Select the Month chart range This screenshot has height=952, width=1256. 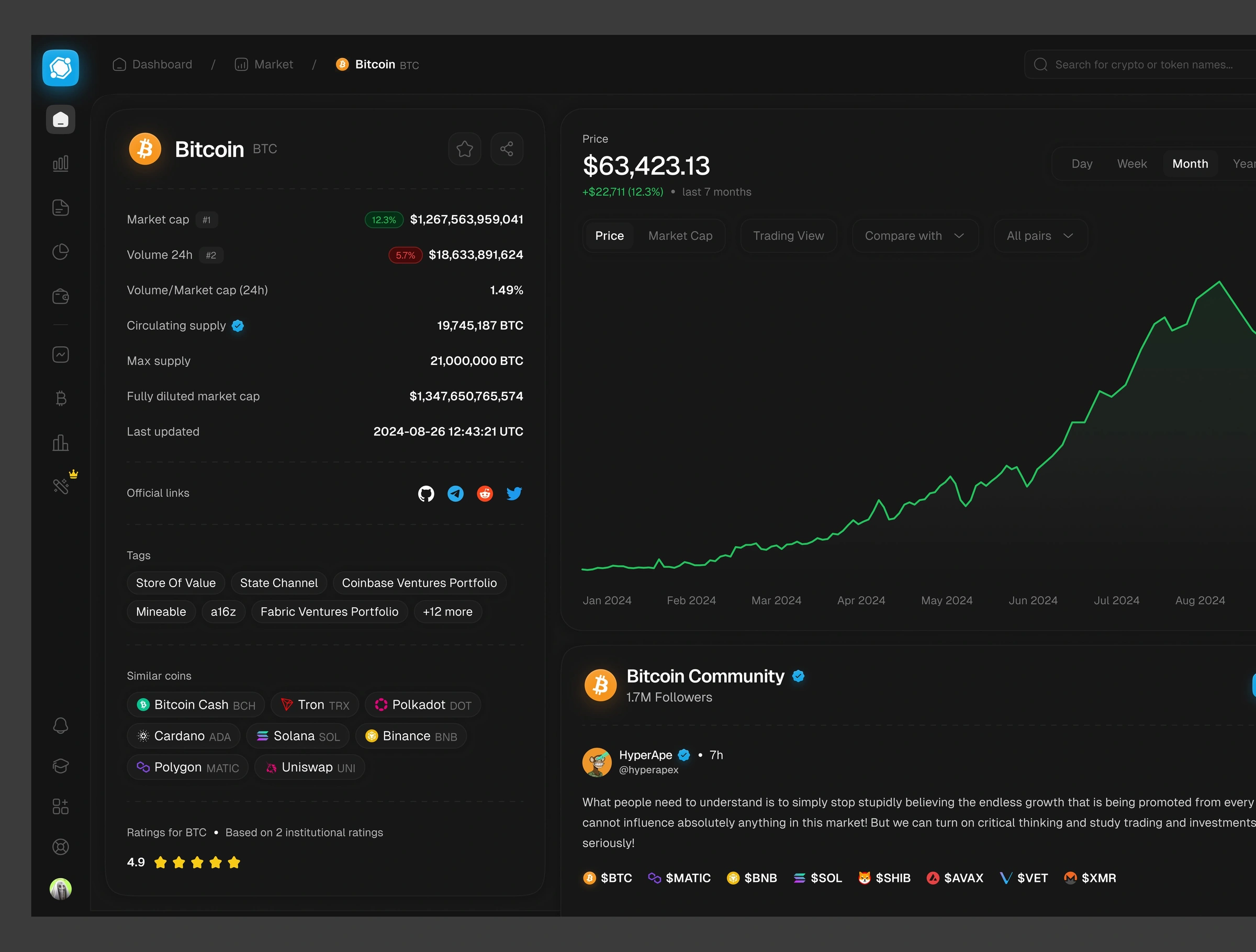tap(1190, 164)
